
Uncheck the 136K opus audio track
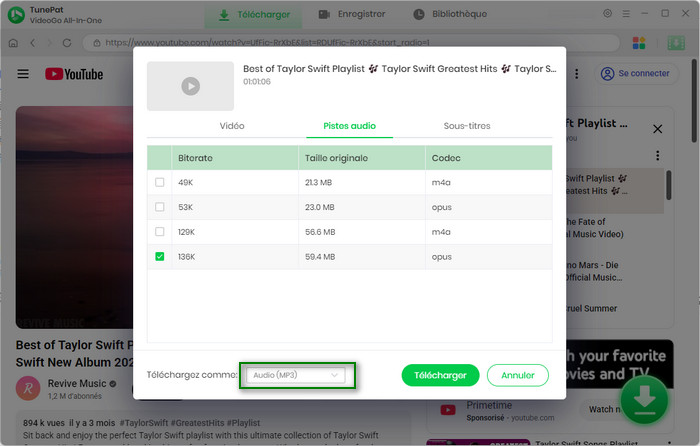click(x=159, y=257)
